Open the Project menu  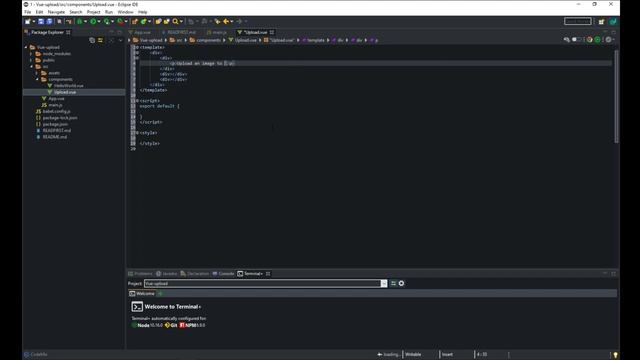click(93, 12)
